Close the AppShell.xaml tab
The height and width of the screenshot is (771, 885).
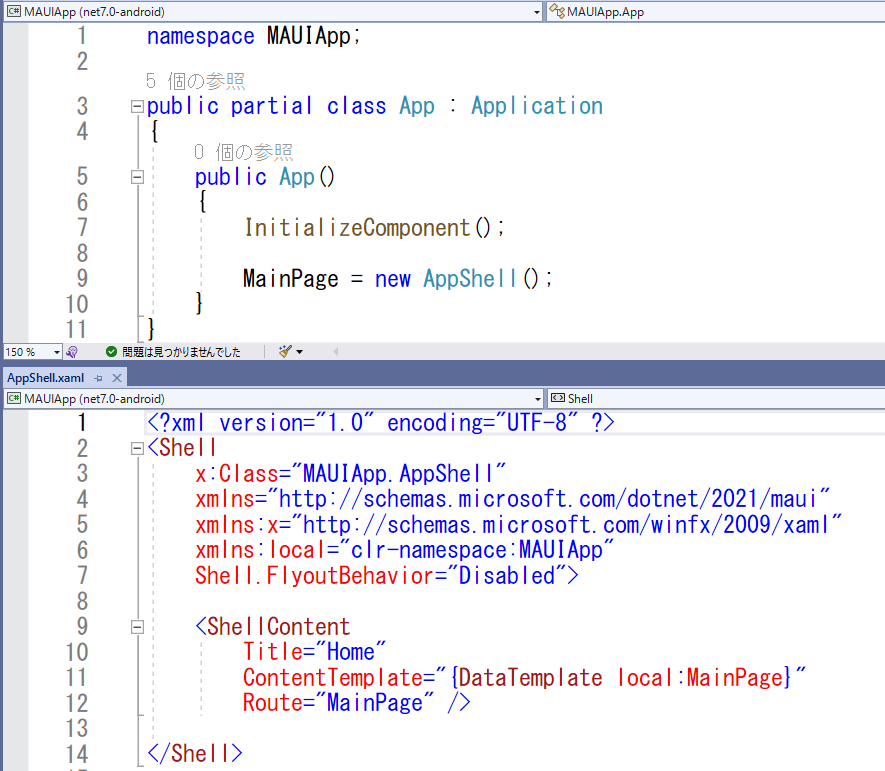tap(117, 378)
